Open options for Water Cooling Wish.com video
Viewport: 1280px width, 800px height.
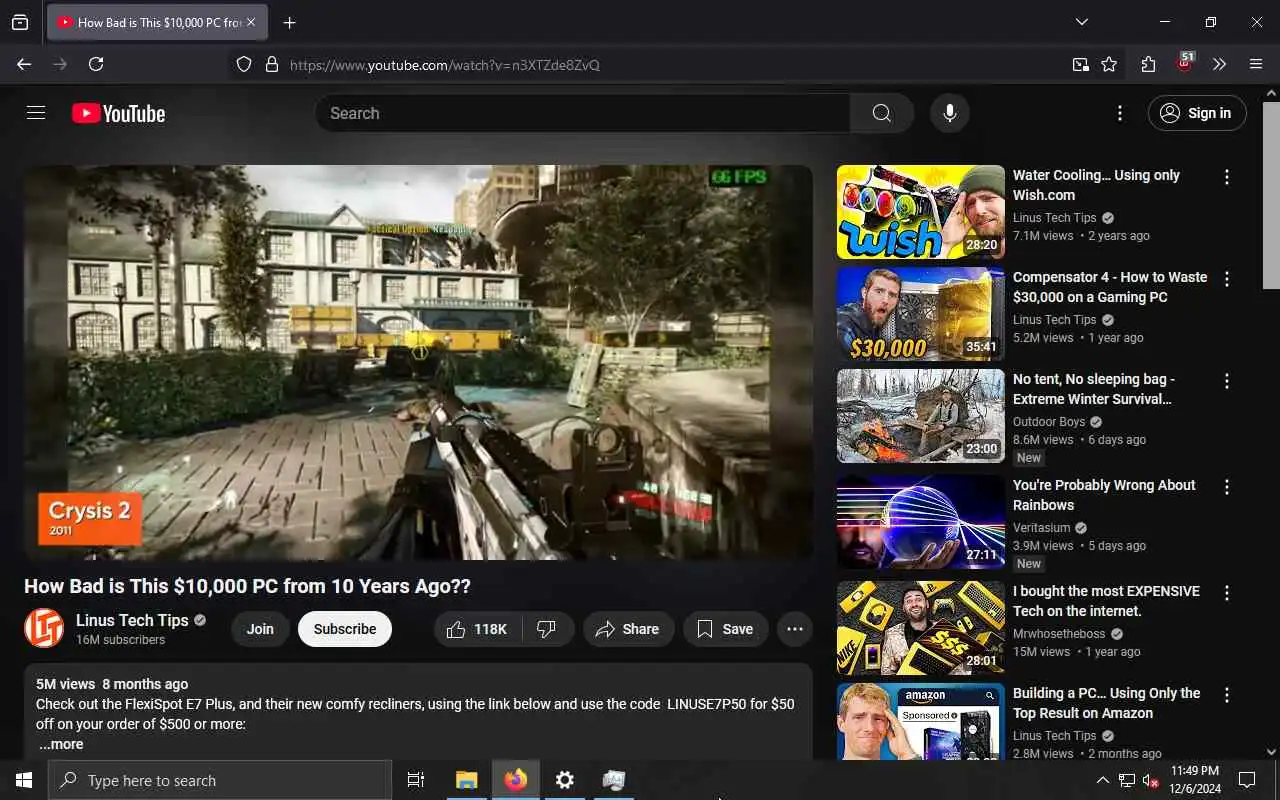(x=1227, y=177)
